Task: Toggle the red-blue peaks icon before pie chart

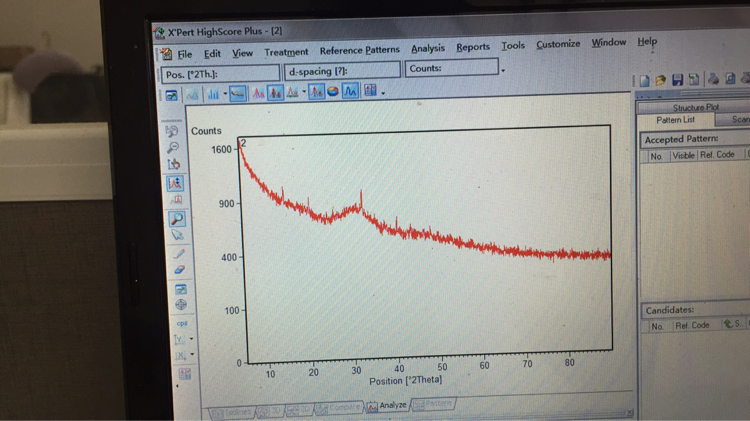Action: [x=316, y=91]
